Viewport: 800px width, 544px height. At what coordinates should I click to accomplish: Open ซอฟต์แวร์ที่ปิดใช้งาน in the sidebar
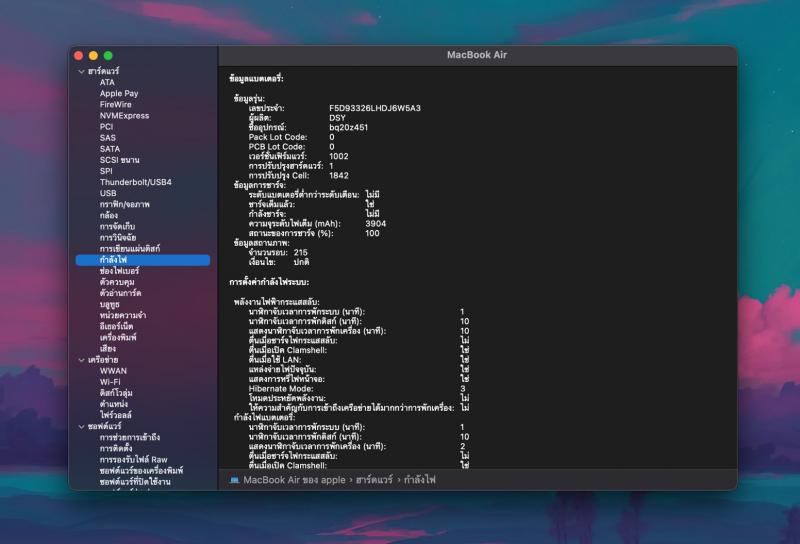135,482
